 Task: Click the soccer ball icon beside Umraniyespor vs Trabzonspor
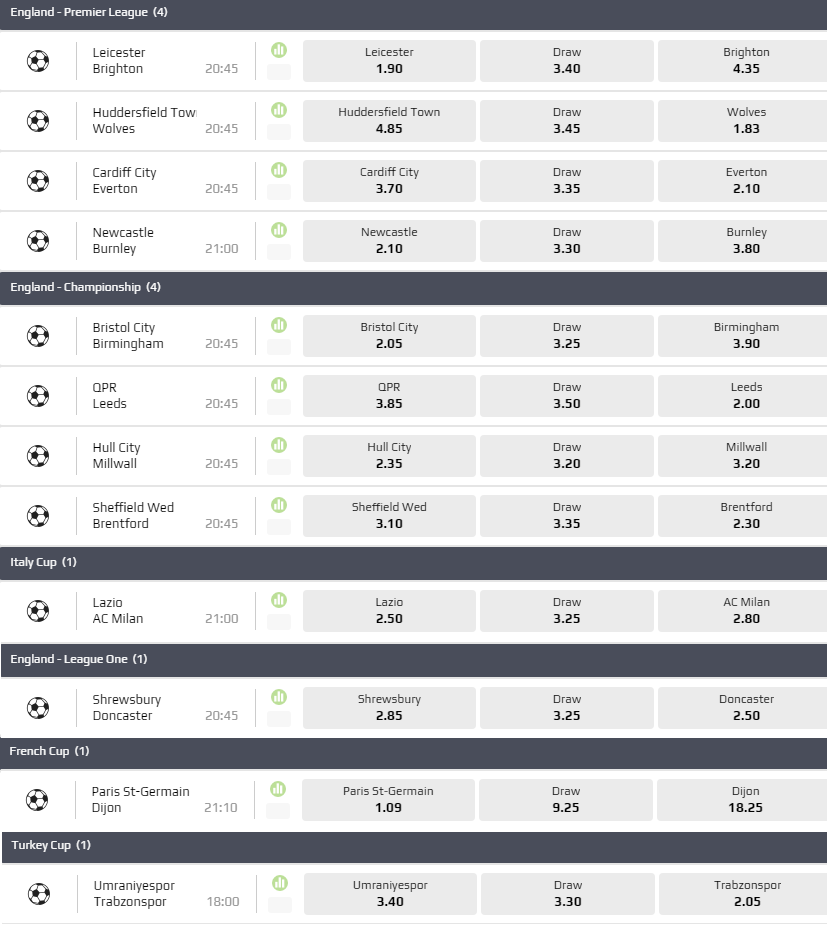pos(38,894)
